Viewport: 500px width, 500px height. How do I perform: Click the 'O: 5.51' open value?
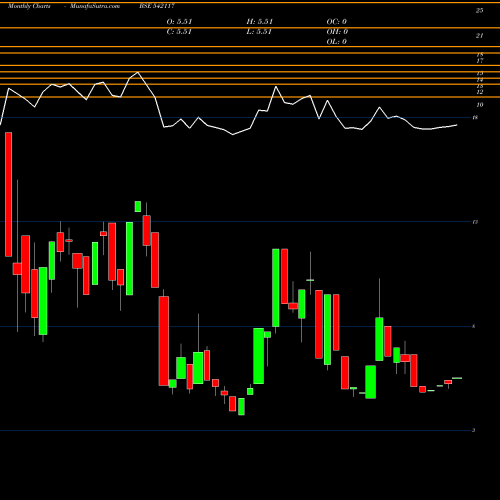[x=179, y=22]
